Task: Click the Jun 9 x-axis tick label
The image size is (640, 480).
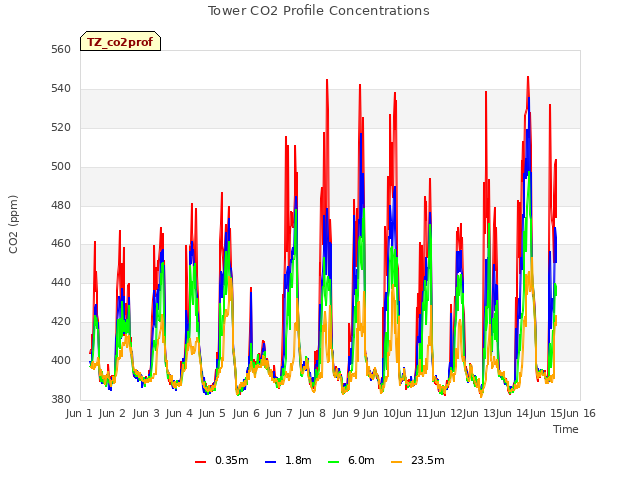Action: [346, 413]
